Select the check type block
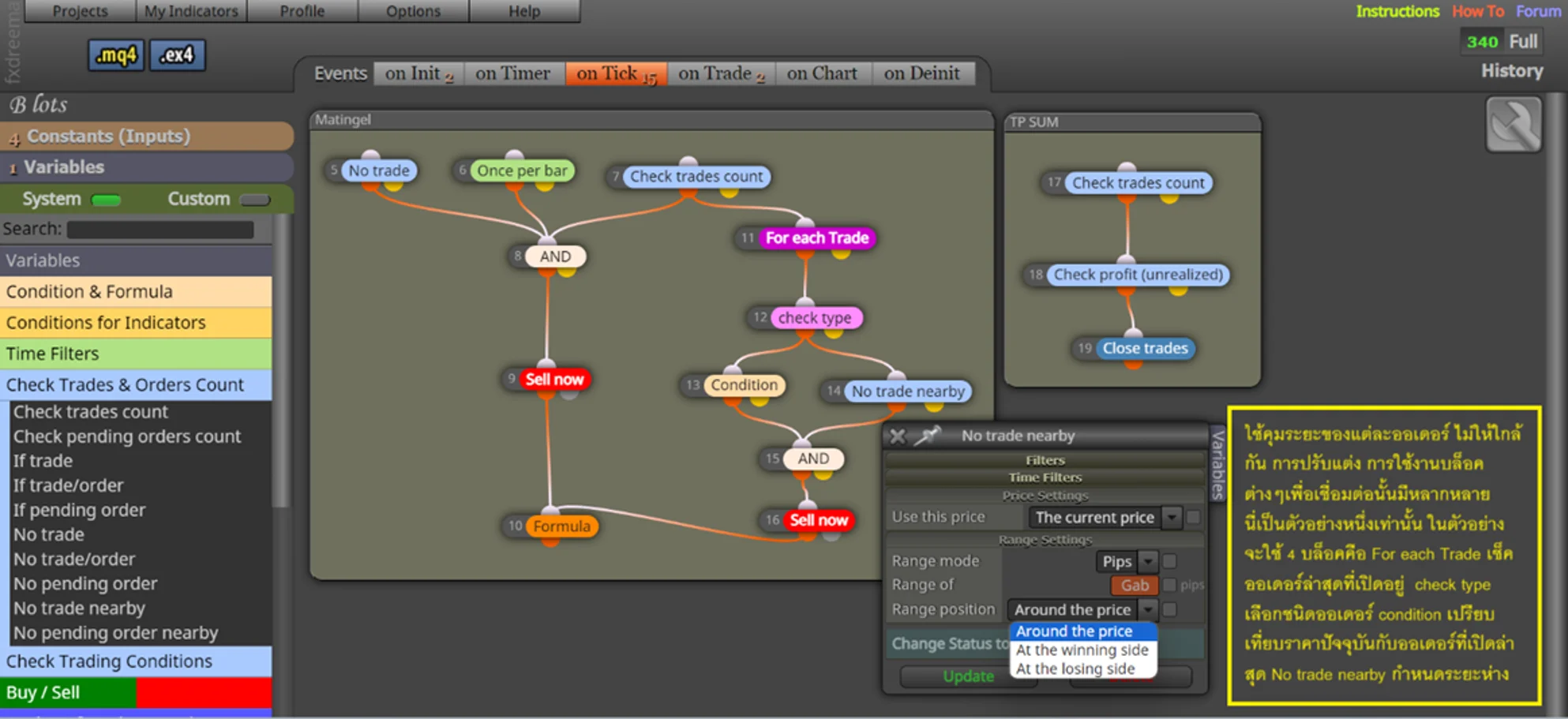Screen dimensions: 1568x719 (x=815, y=318)
